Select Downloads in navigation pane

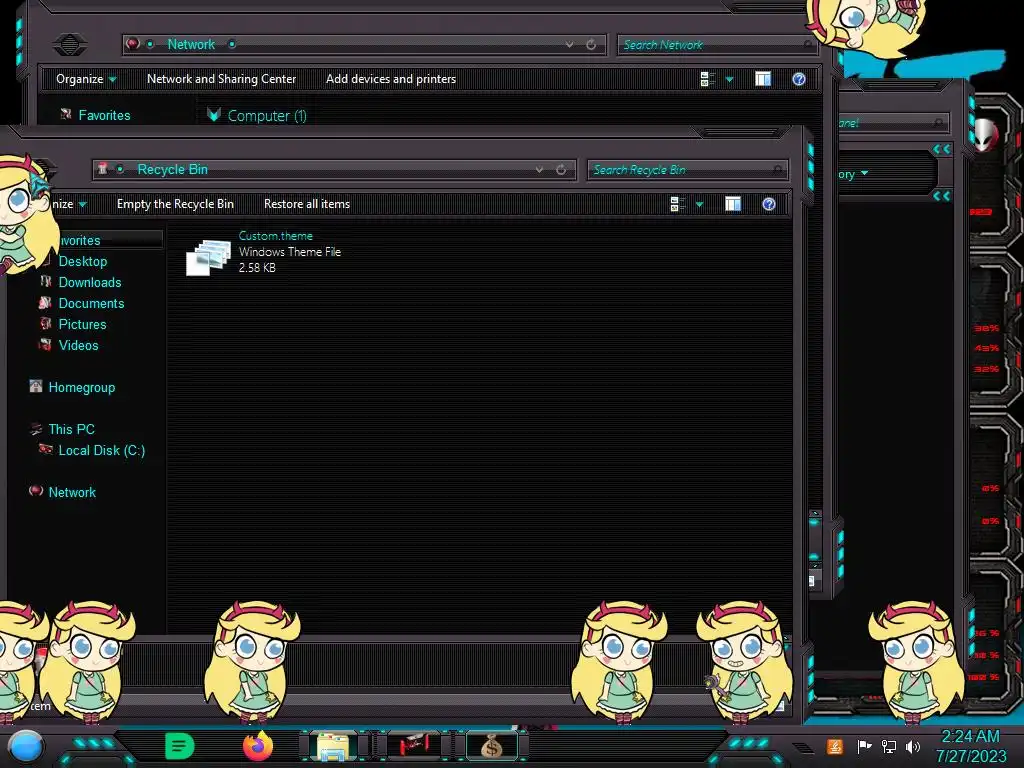coord(89,282)
